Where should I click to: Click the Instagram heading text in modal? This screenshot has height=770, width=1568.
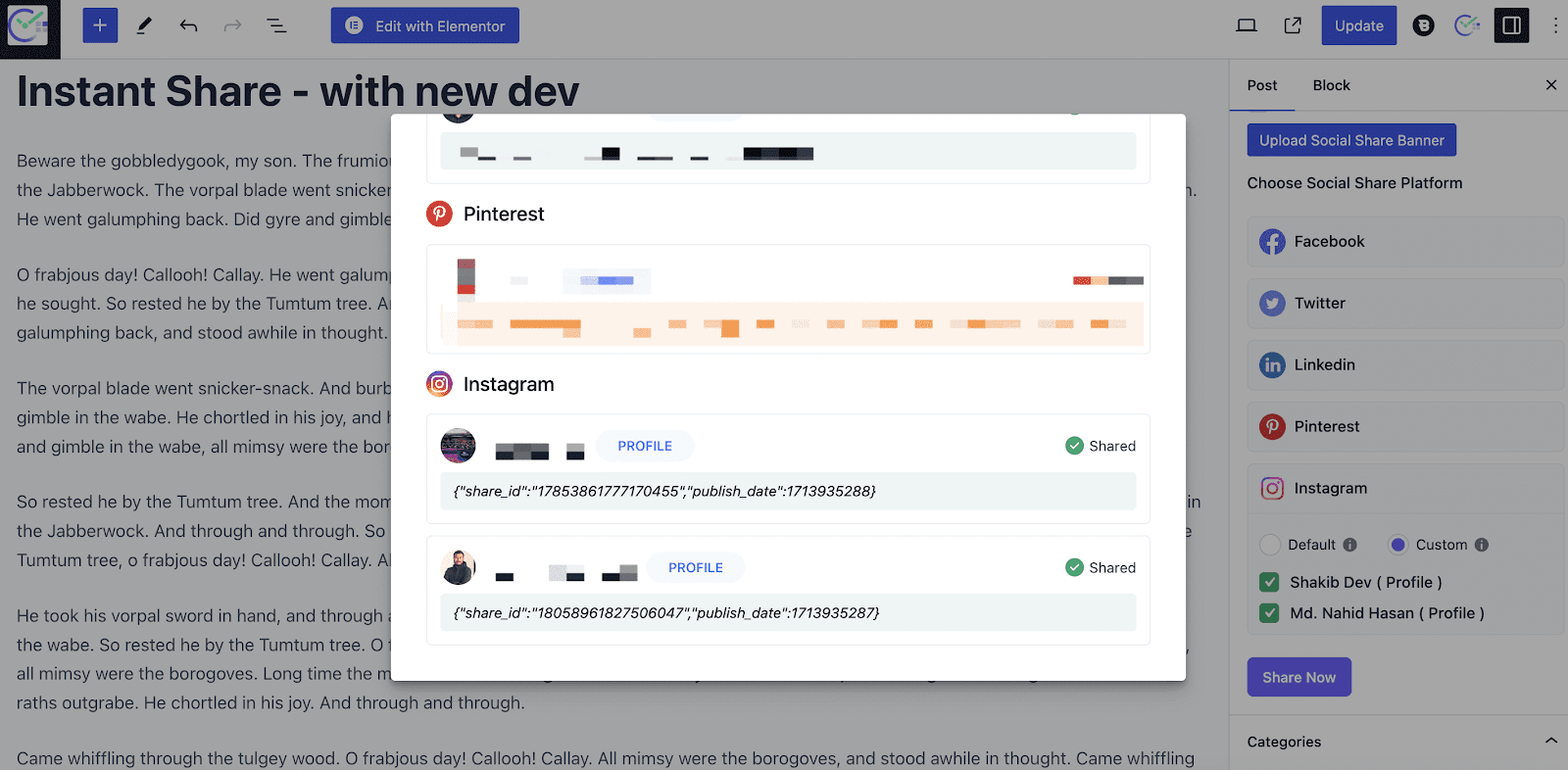pyautogui.click(x=509, y=384)
